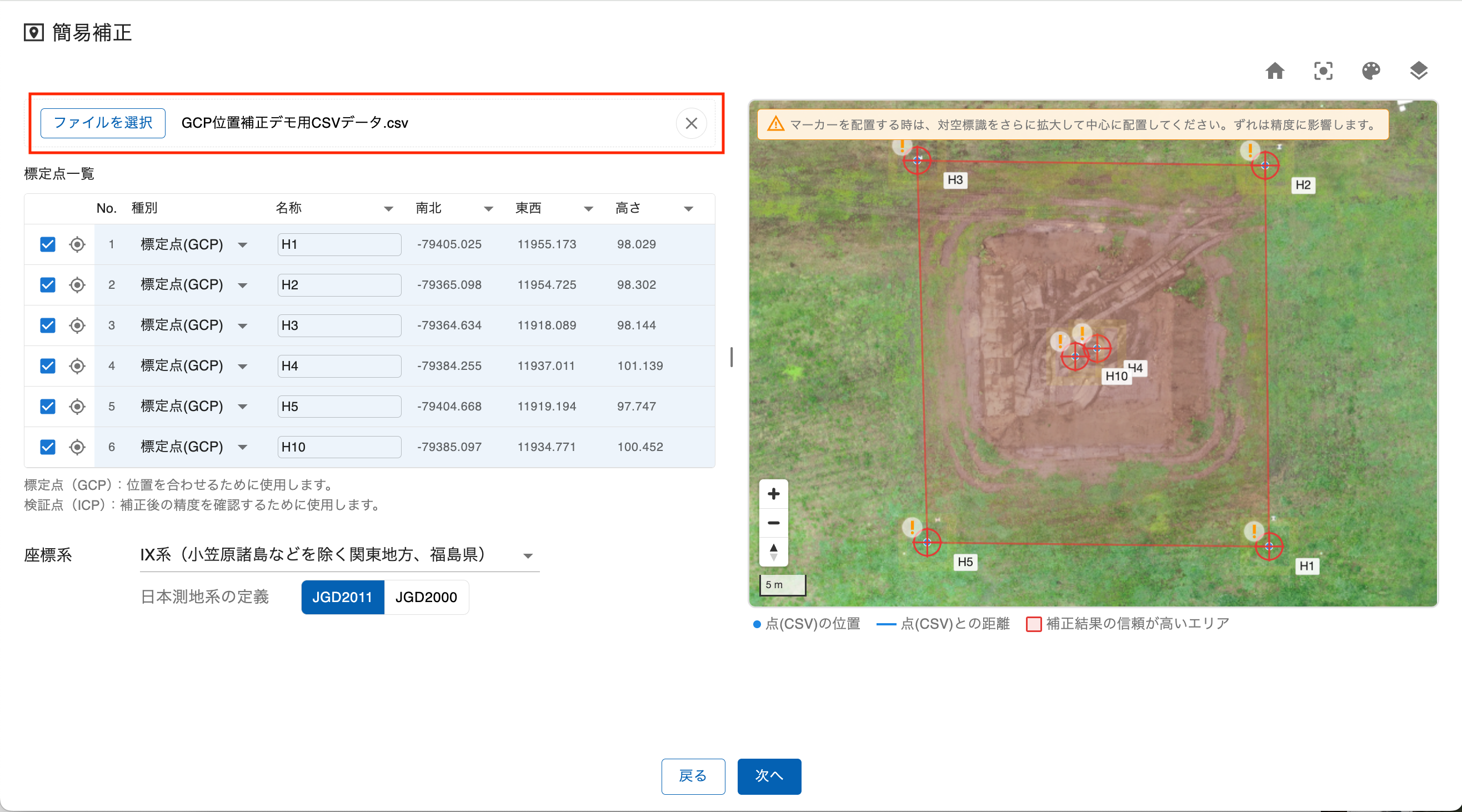Screen dimensions: 1462x812
Task: Zoom in map with plus button
Action: pos(773,494)
